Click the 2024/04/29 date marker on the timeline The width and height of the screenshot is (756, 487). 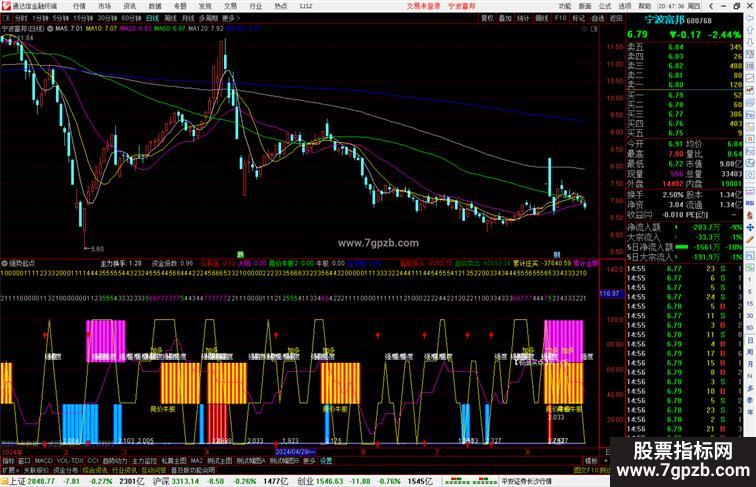point(295,452)
